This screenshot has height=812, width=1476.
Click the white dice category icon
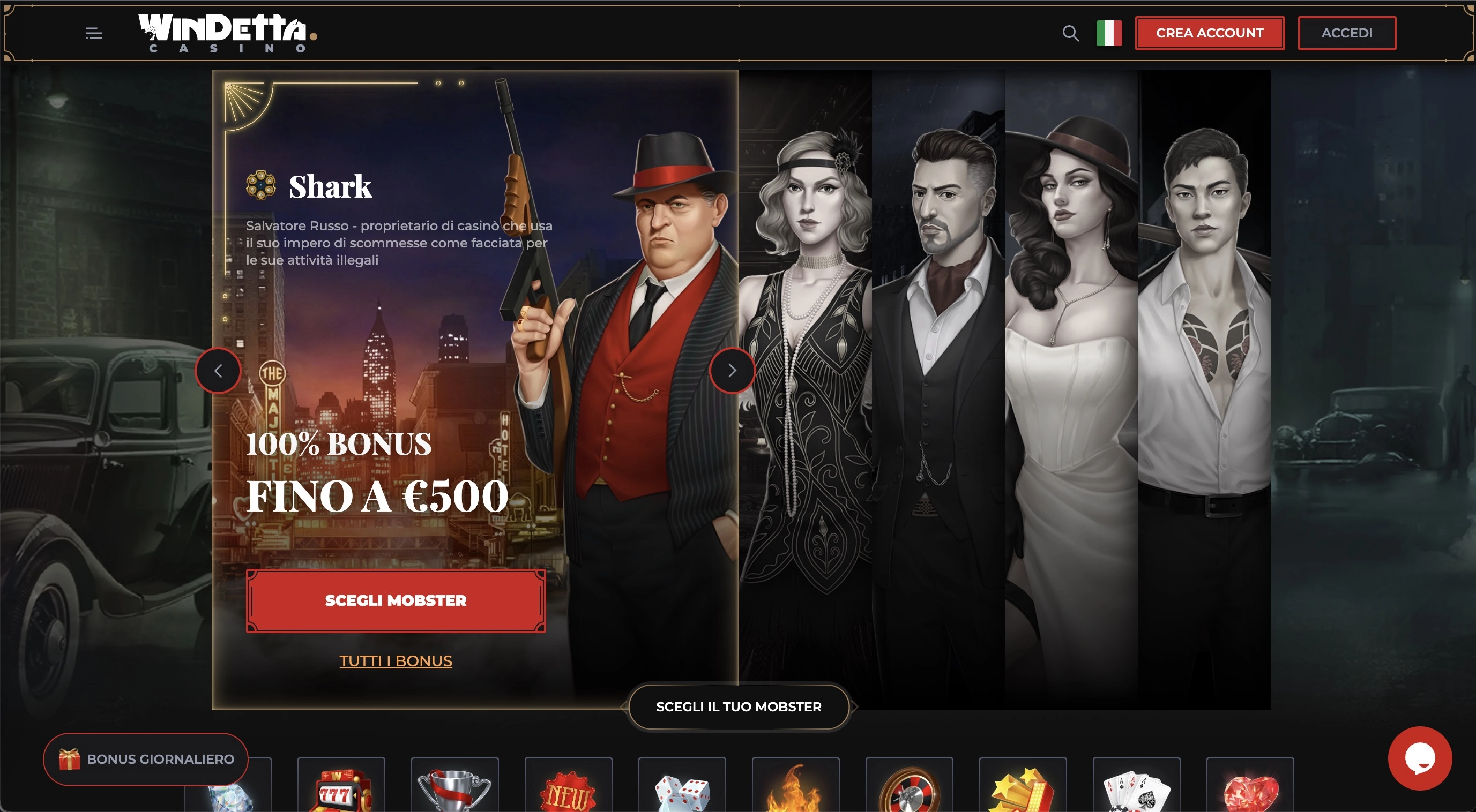(x=682, y=785)
